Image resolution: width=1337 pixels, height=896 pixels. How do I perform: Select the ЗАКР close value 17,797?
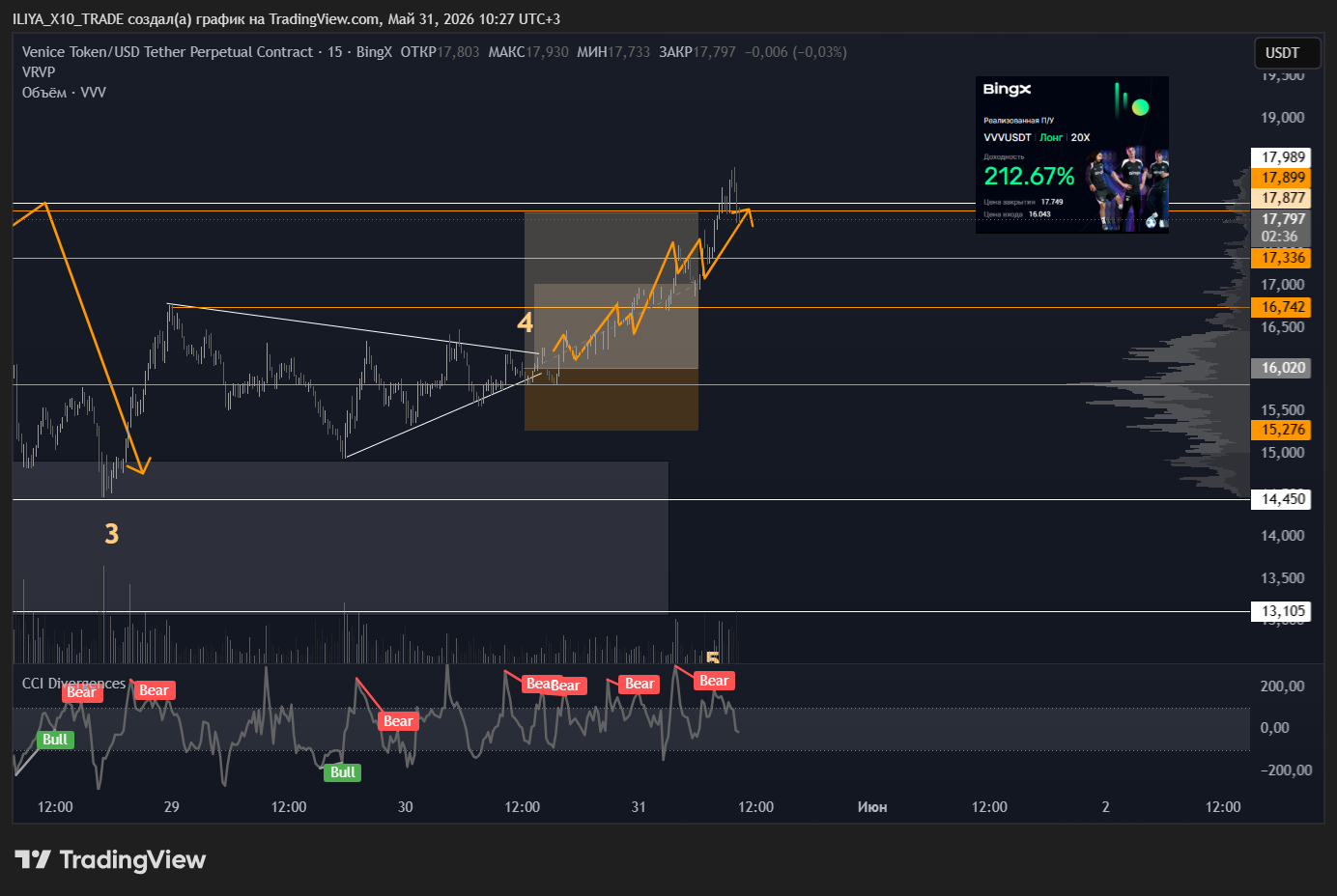[x=715, y=52]
